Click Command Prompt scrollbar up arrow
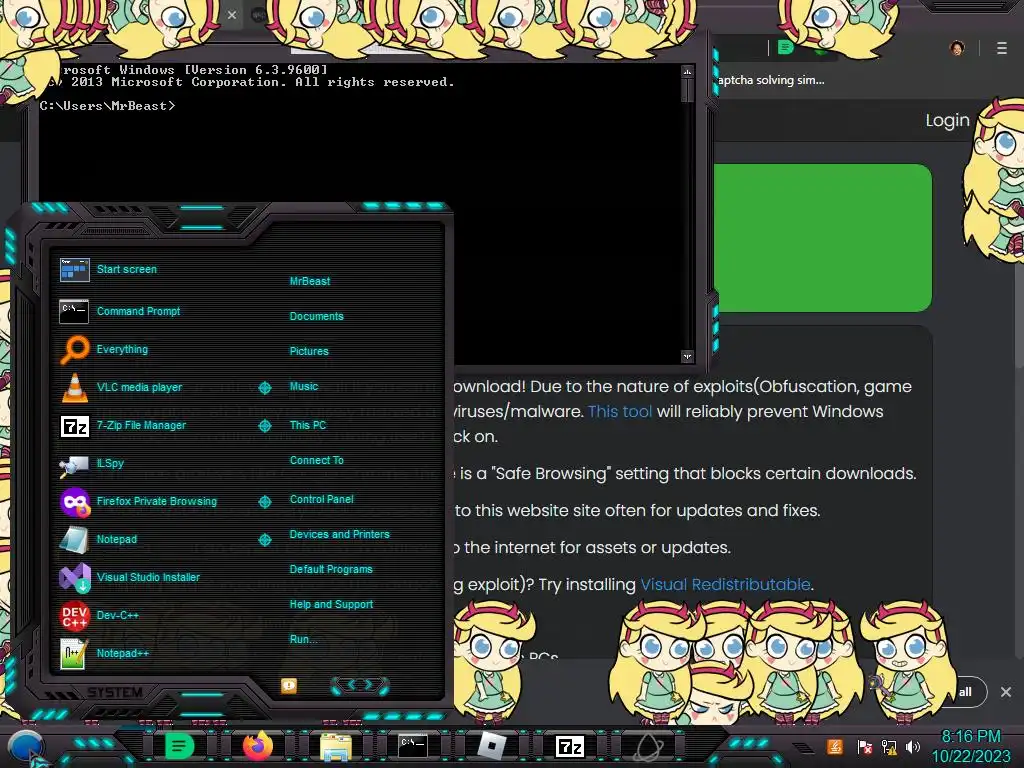The width and height of the screenshot is (1024, 768). (687, 71)
